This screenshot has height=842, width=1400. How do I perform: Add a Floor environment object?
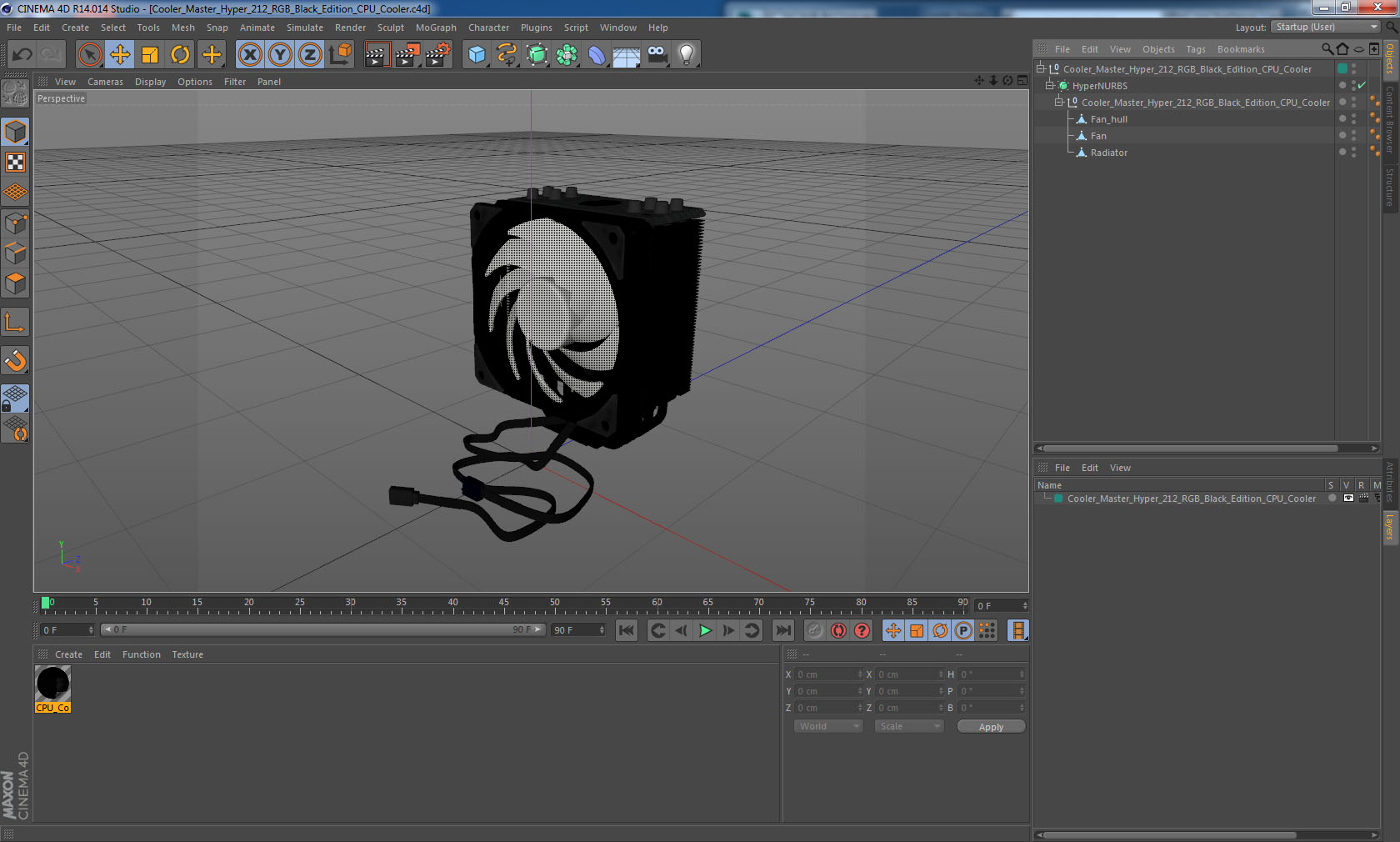point(627,55)
